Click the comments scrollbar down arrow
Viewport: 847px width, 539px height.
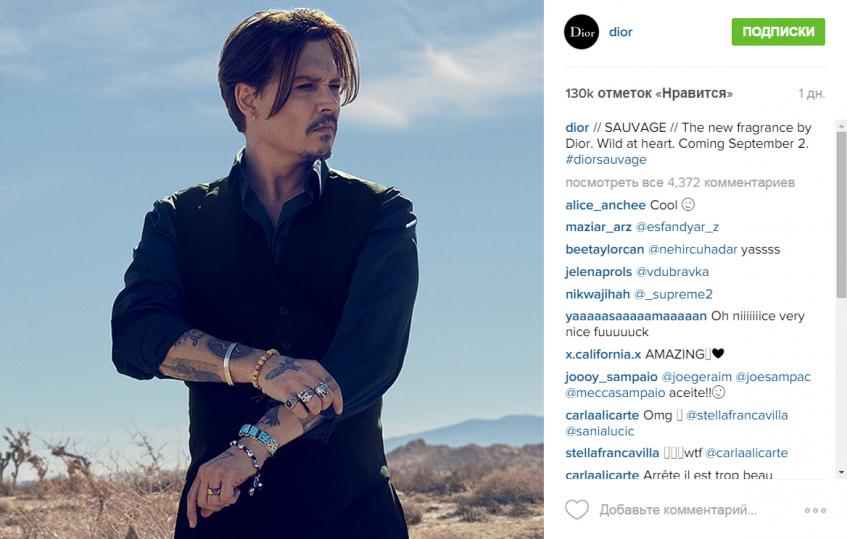tap(841, 473)
